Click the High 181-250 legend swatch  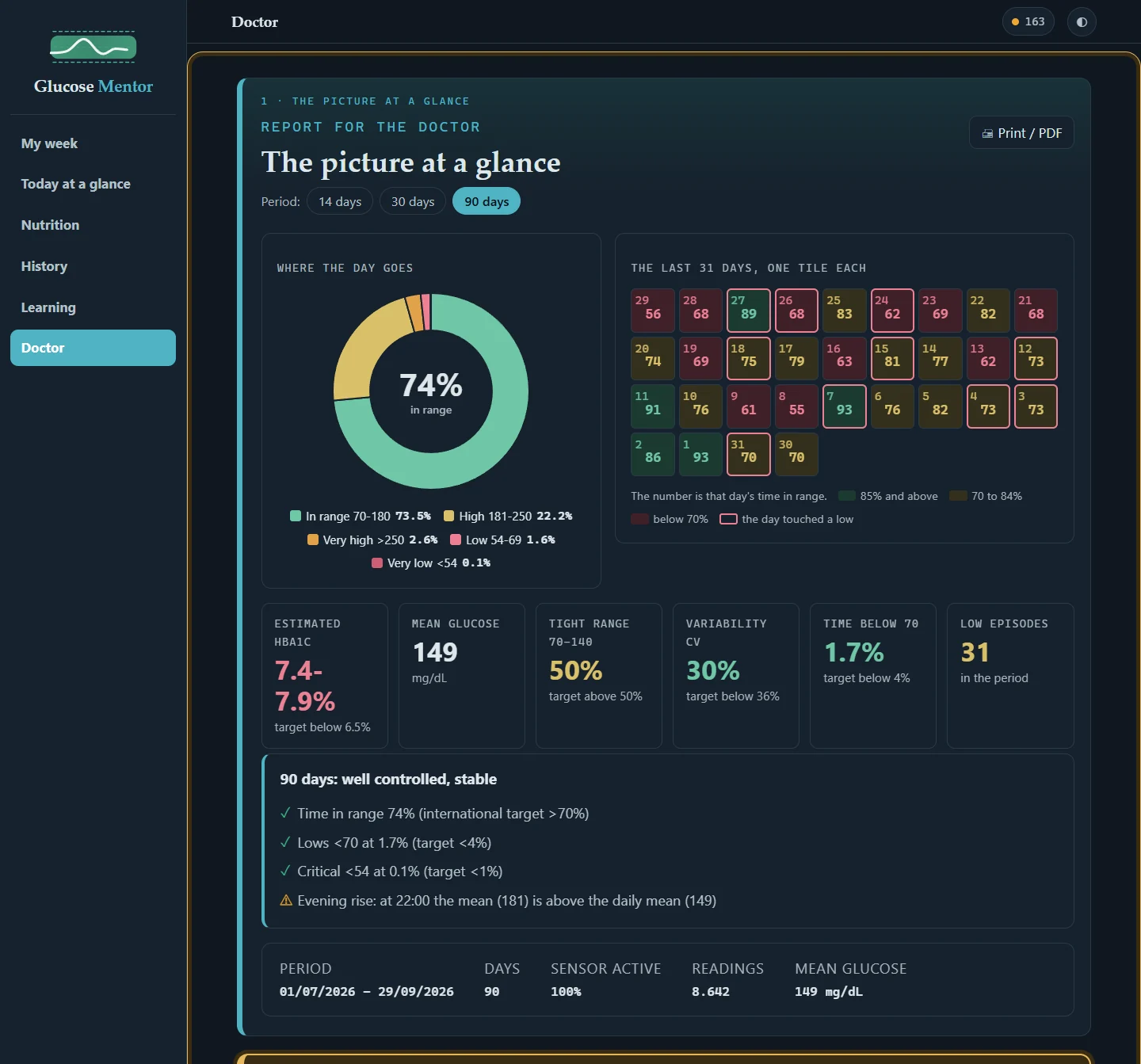click(x=449, y=517)
